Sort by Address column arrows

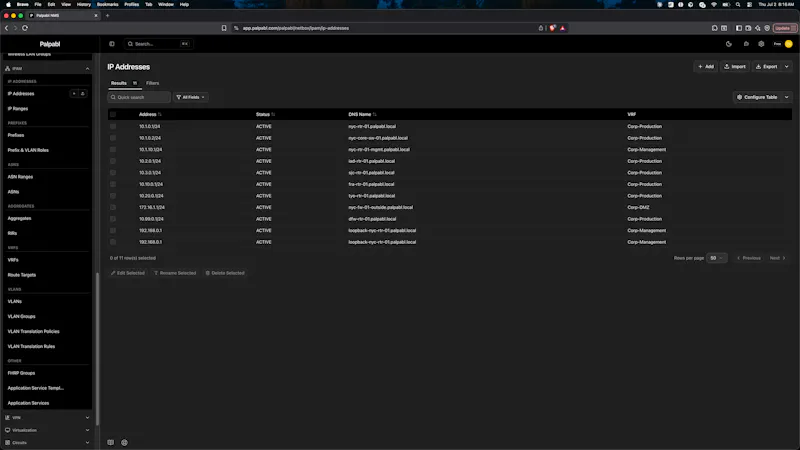(160, 114)
